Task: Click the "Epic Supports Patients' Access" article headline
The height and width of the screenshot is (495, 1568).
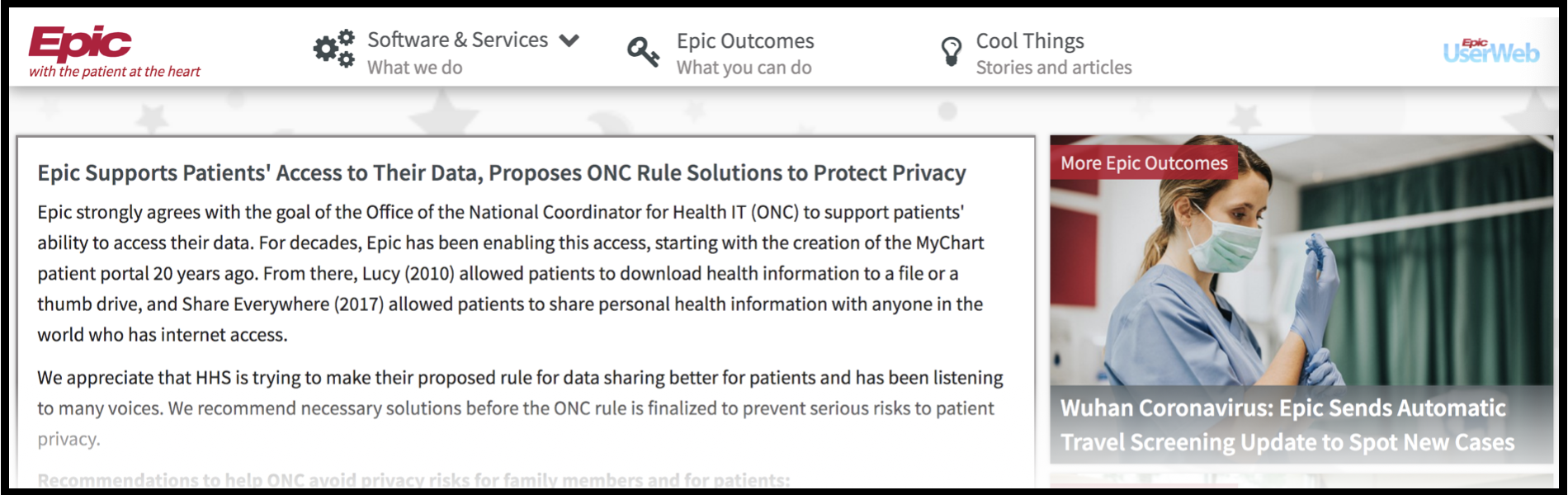Action: tap(501, 172)
